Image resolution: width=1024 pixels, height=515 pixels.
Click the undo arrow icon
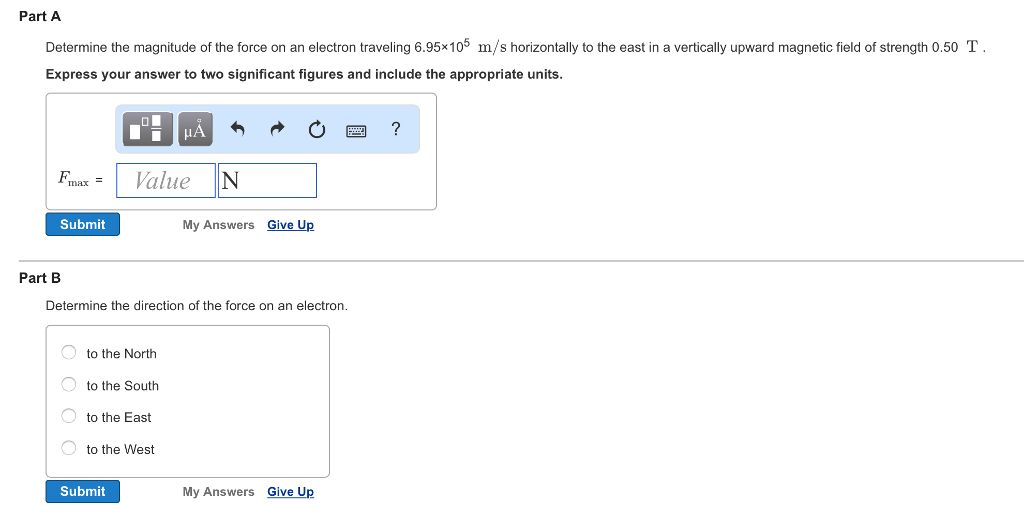pyautogui.click(x=238, y=129)
